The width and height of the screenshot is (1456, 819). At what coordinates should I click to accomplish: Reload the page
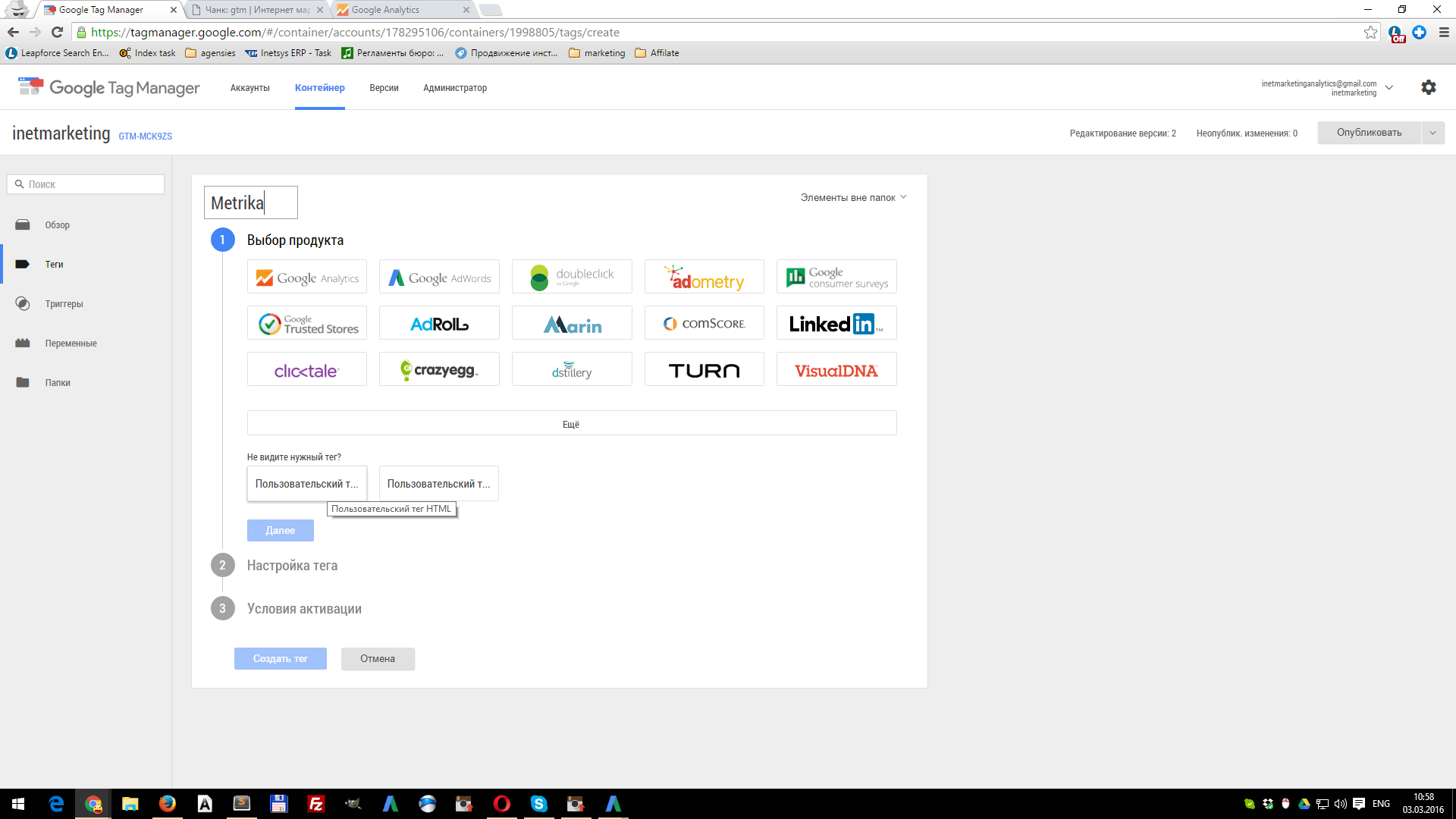pyautogui.click(x=57, y=32)
